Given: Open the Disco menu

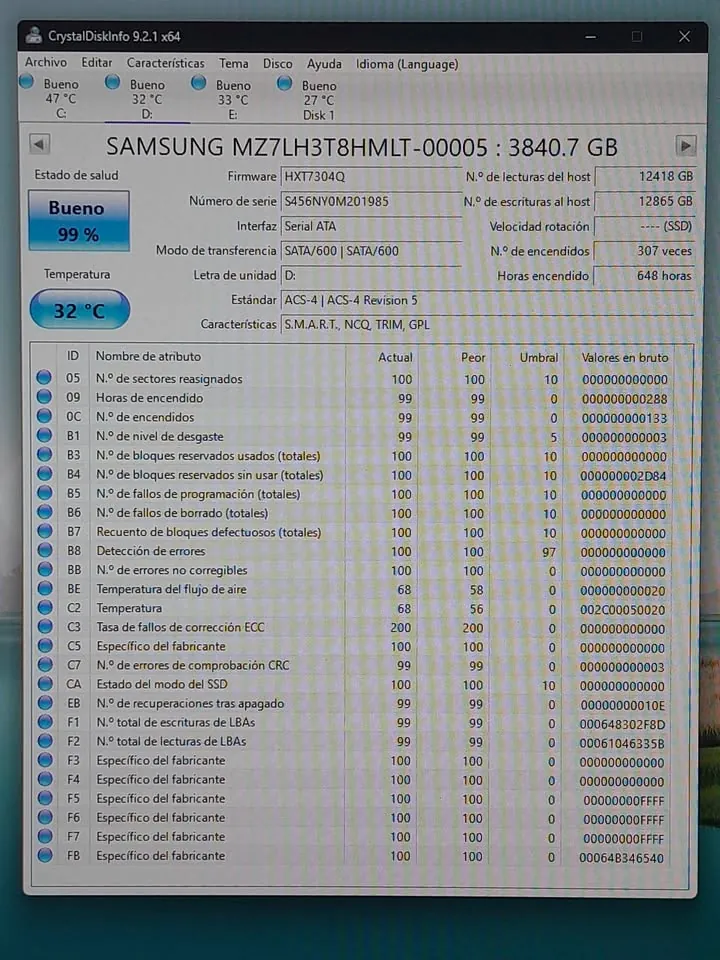Looking at the screenshot, I should tap(277, 64).
